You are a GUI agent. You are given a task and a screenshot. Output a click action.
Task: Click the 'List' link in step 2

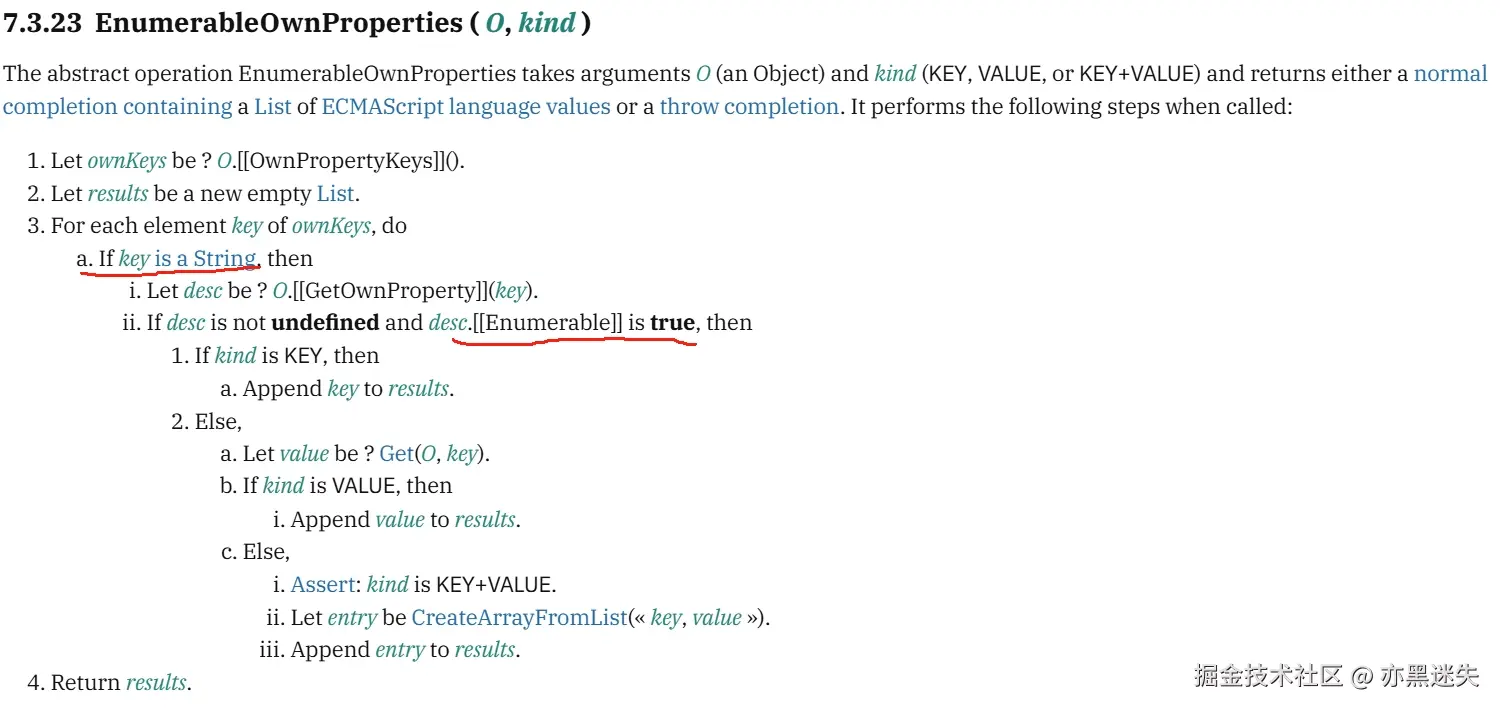[x=335, y=193]
